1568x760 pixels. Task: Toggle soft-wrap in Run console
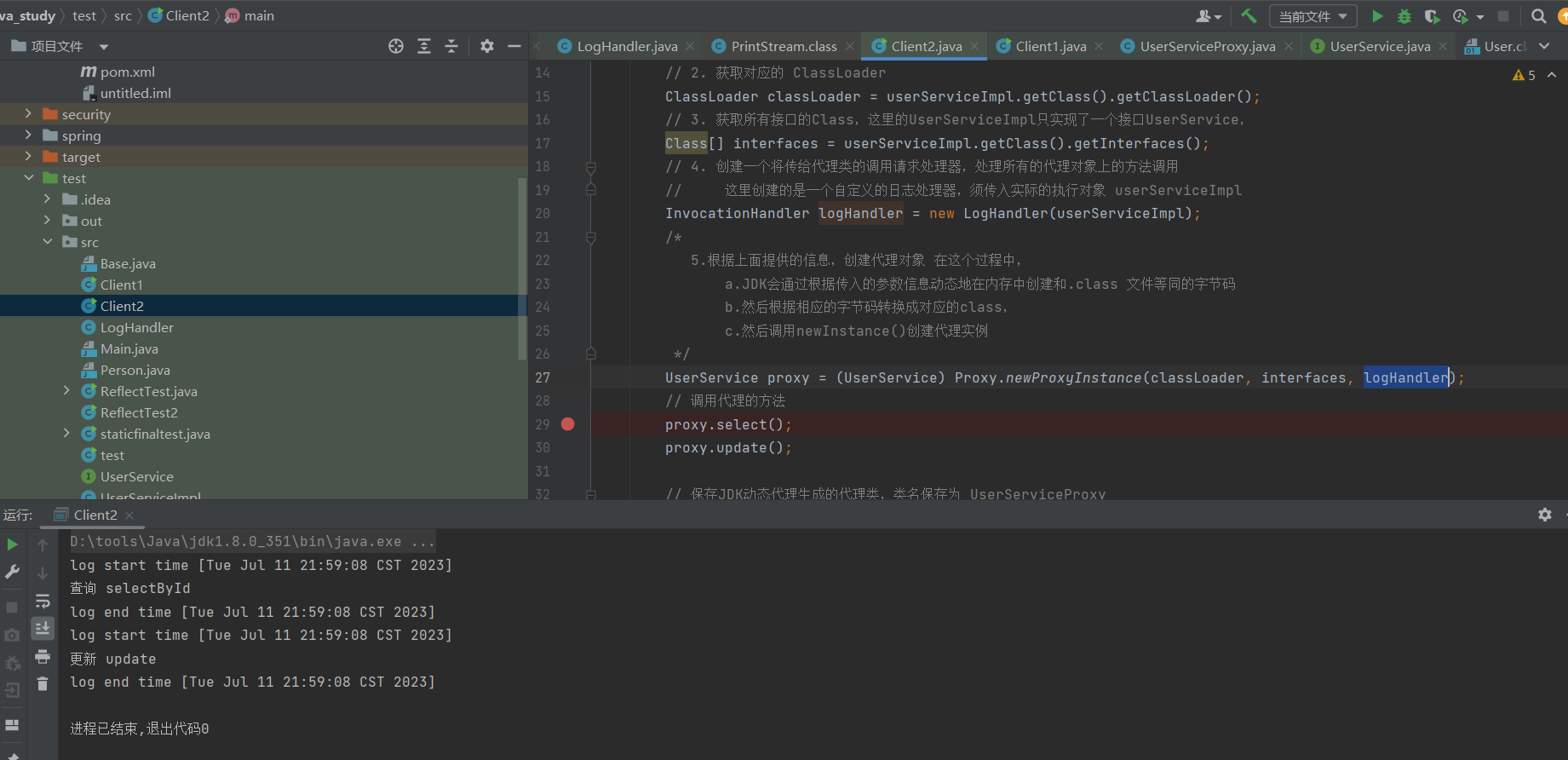tap(43, 601)
